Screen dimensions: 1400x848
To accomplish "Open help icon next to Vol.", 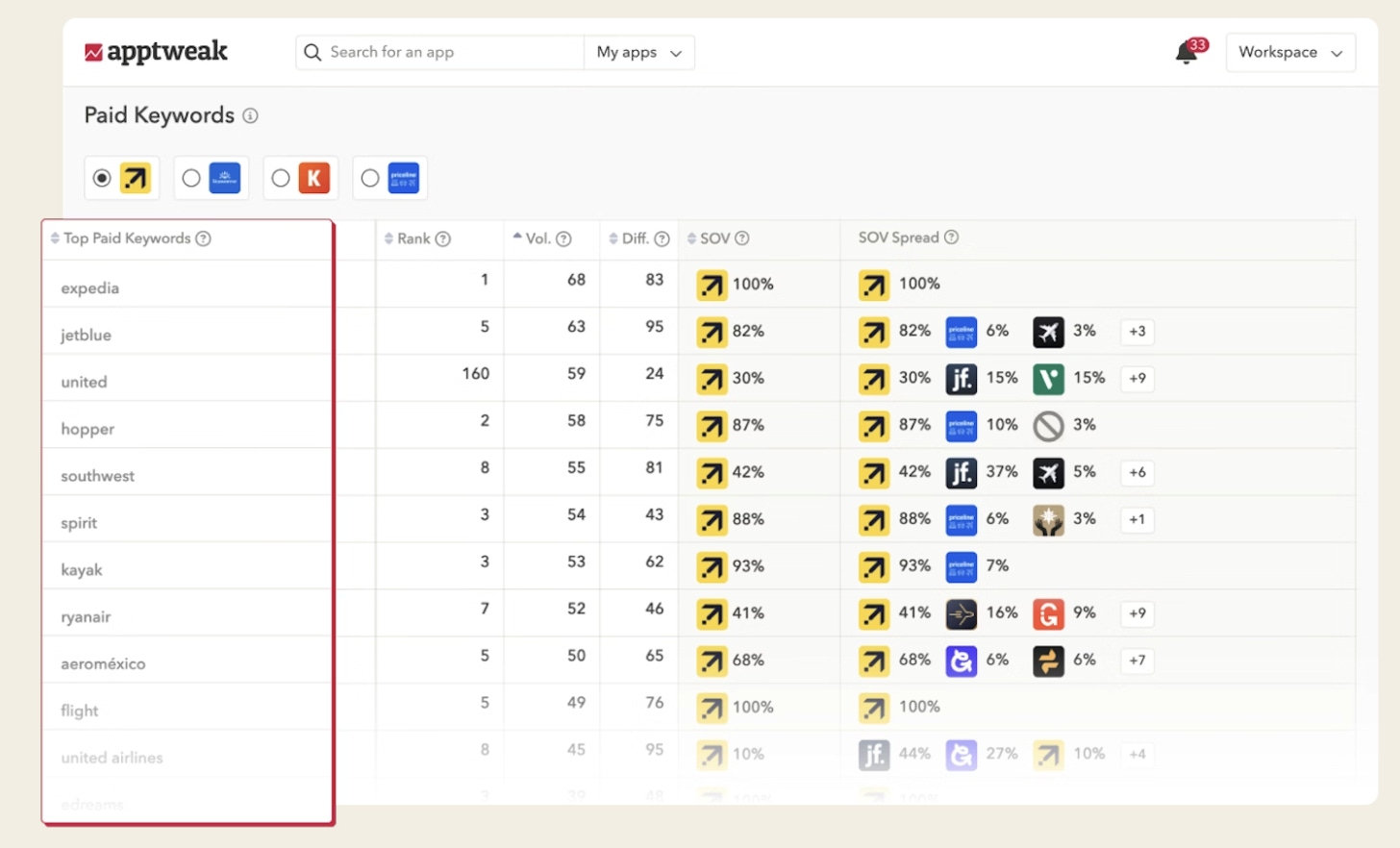I will (564, 238).
